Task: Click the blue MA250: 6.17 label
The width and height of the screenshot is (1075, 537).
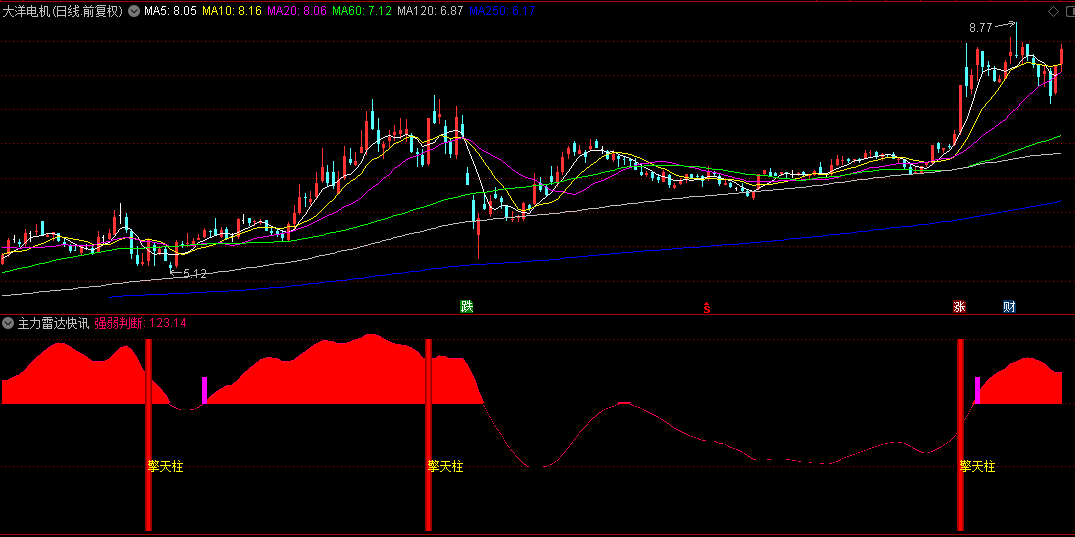Action: point(503,11)
